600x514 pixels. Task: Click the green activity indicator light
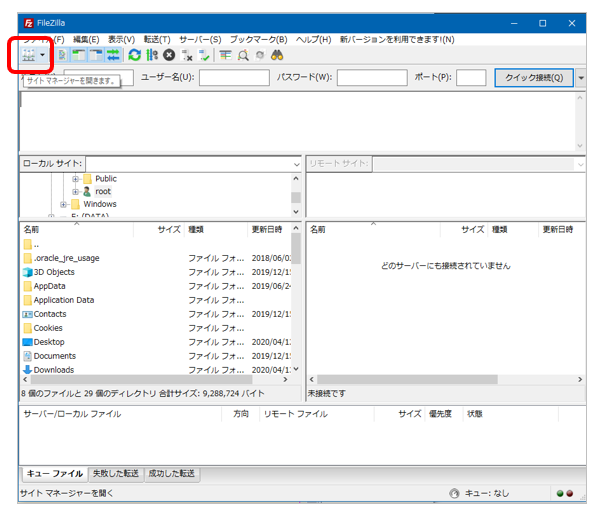pos(560,494)
